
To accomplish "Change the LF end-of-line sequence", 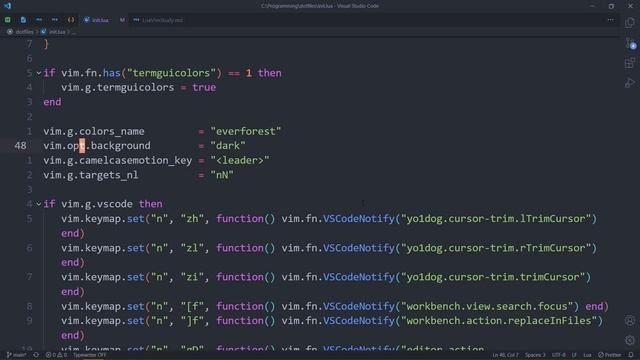I will [x=574, y=355].
